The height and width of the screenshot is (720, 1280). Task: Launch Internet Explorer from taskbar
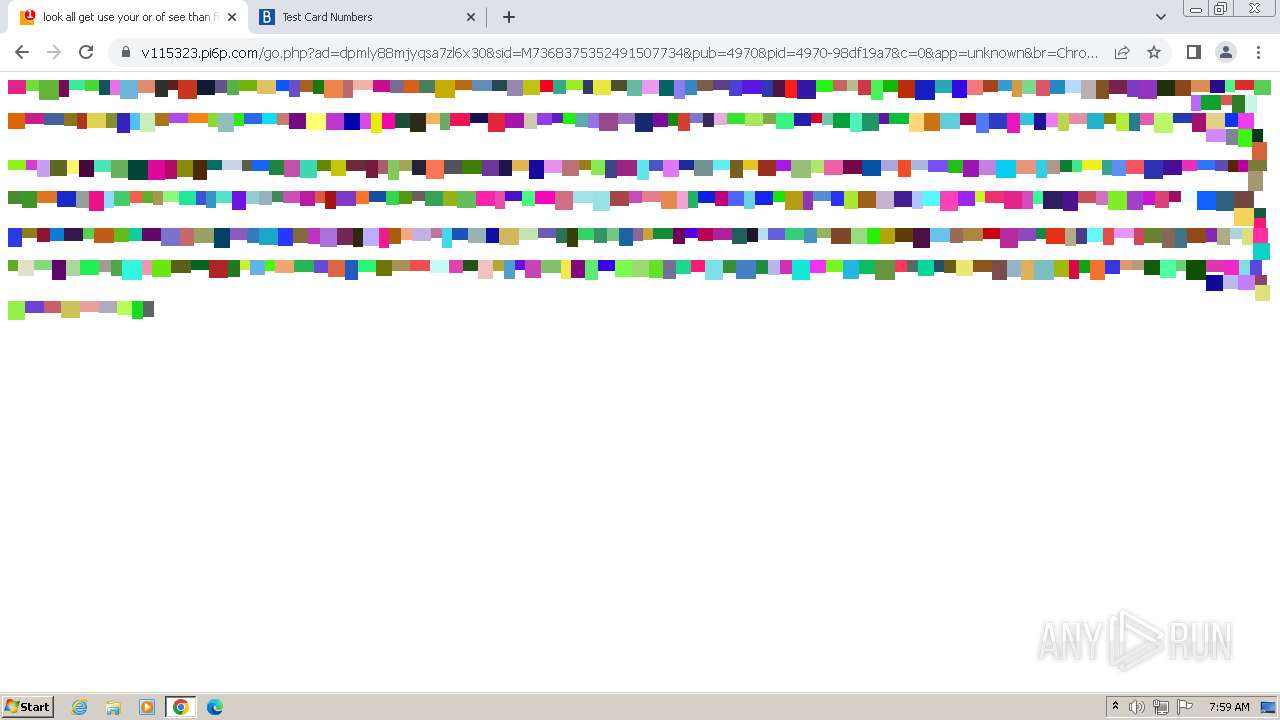click(80, 707)
